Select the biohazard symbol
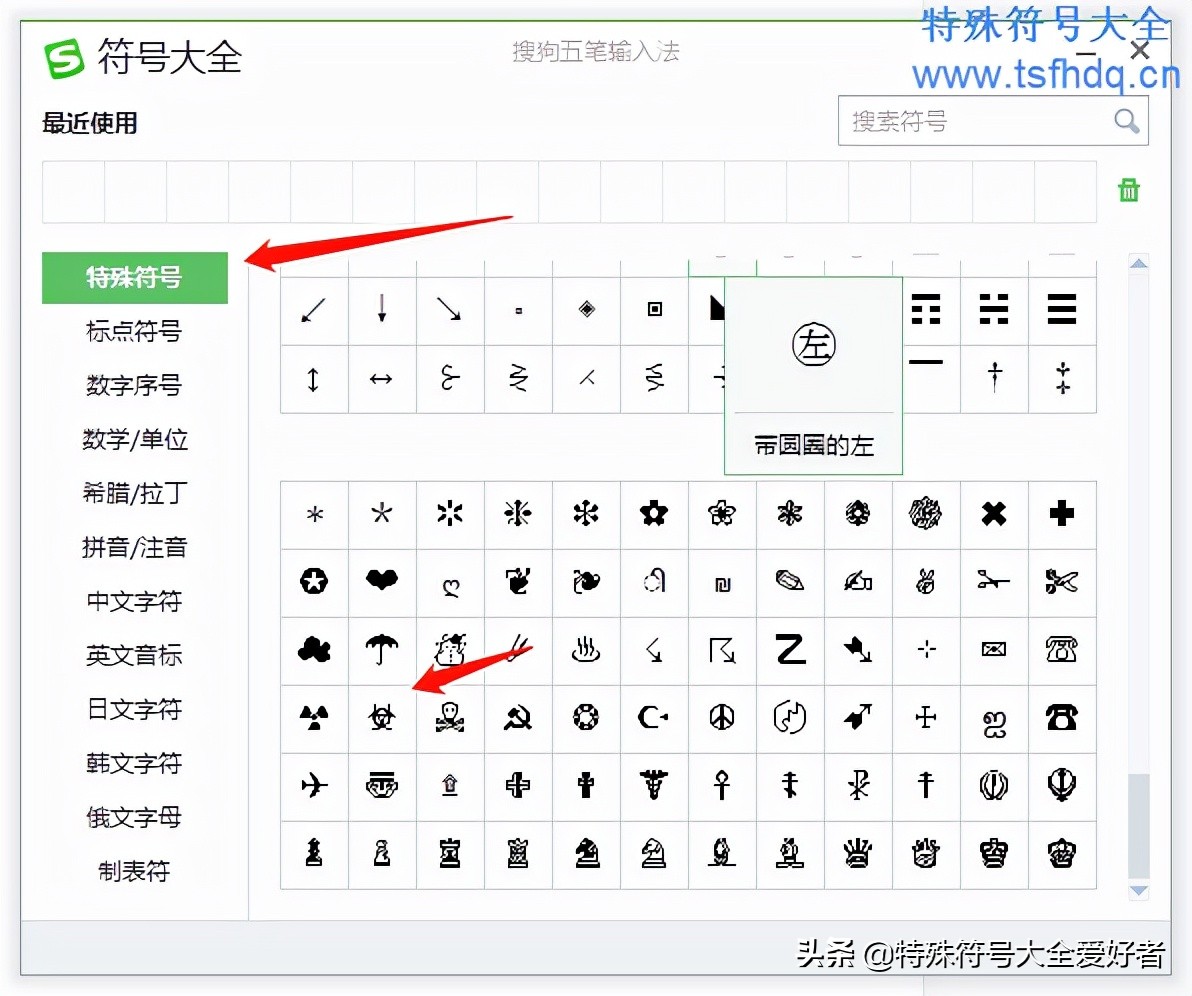The image size is (1192, 996). point(382,718)
